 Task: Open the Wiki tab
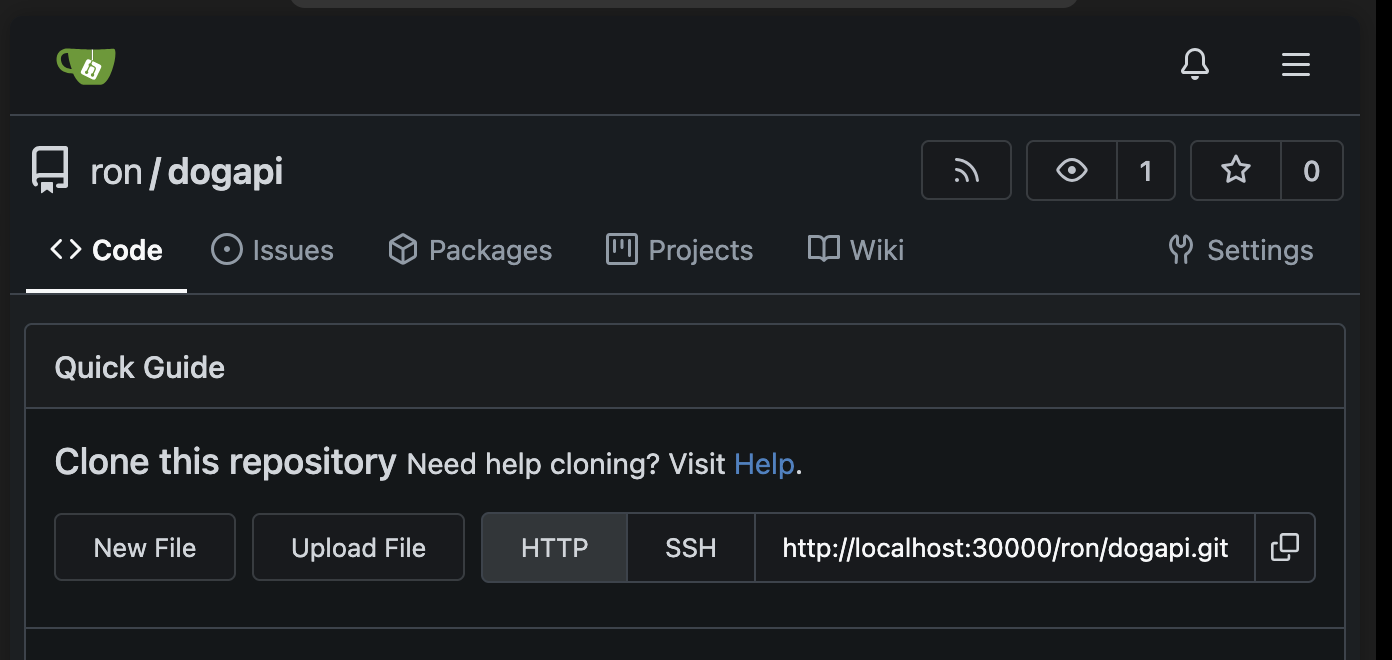(856, 250)
